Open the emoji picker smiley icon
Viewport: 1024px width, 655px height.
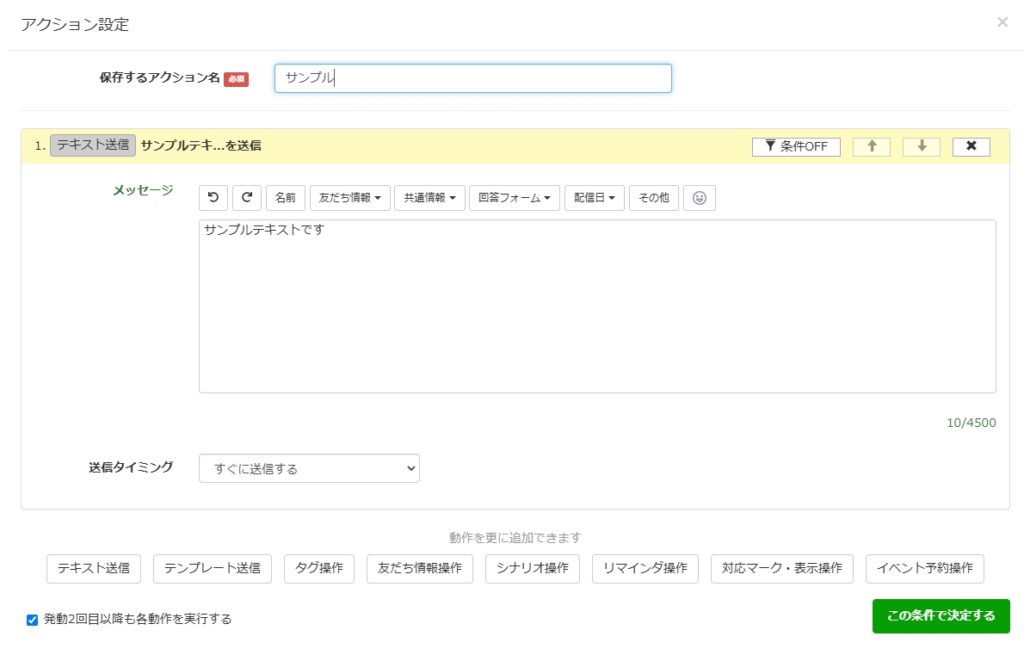tap(699, 198)
